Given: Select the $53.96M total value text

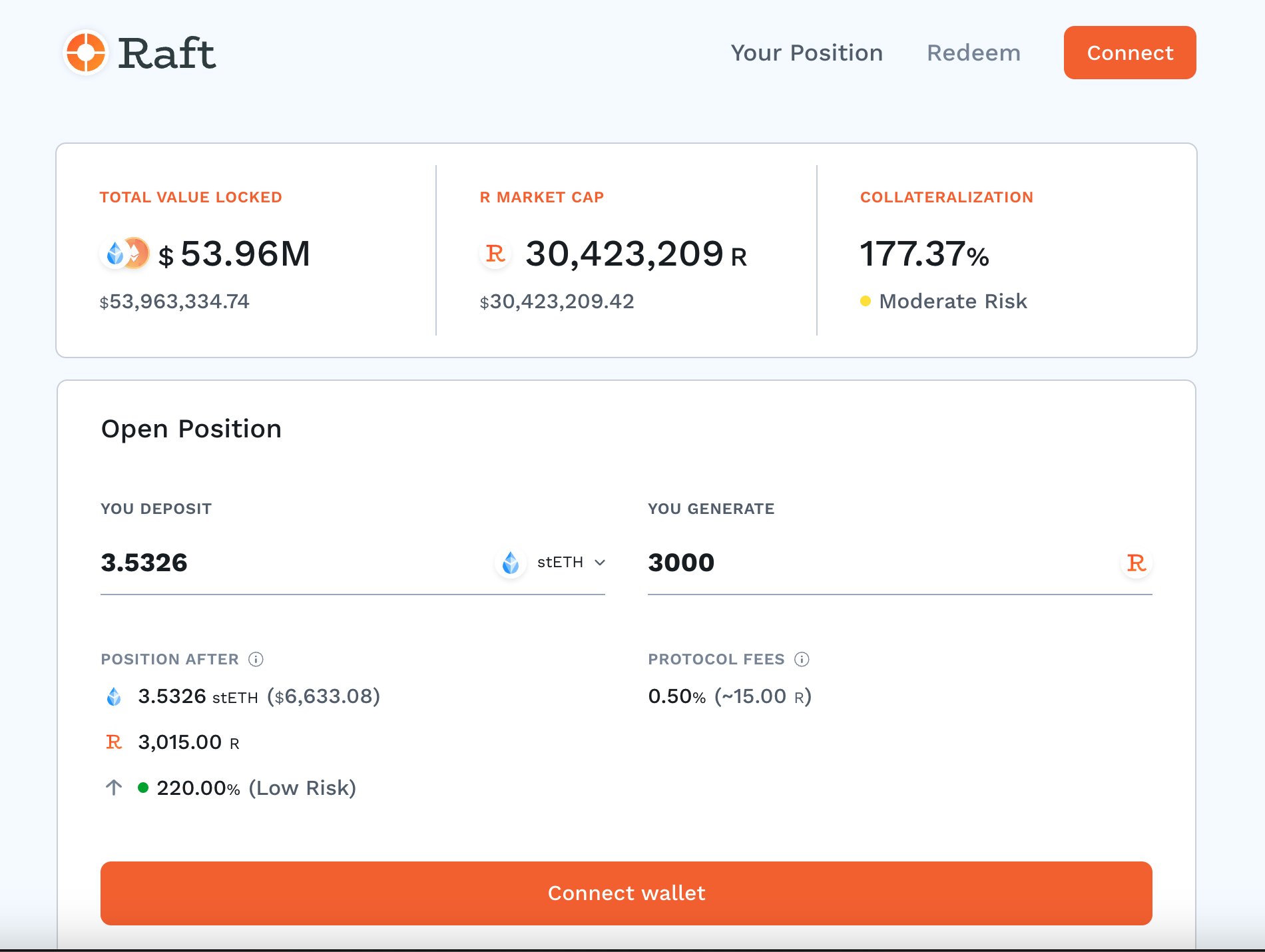Looking at the screenshot, I should coord(234,254).
